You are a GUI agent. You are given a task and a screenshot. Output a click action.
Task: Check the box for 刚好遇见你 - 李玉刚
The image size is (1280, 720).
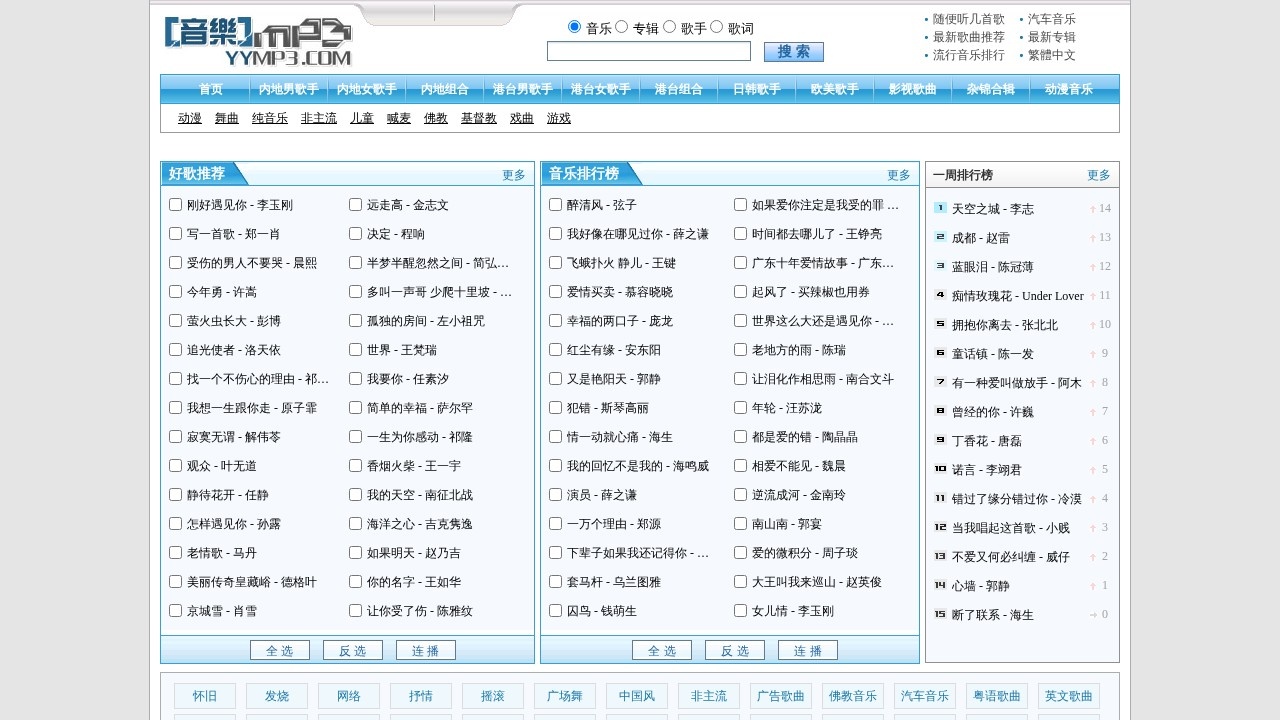click(175, 205)
